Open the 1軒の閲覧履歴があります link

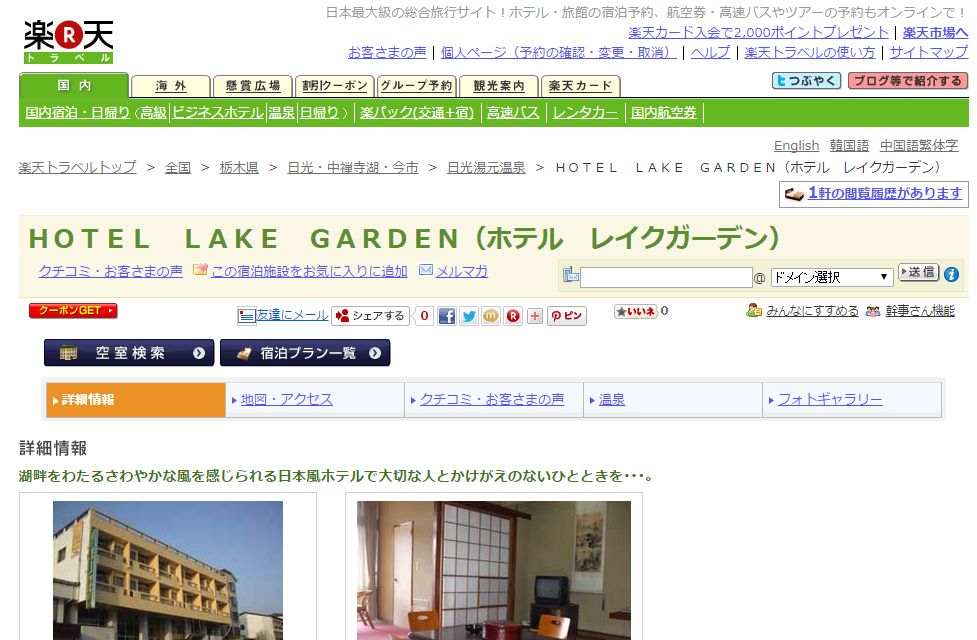click(885, 193)
